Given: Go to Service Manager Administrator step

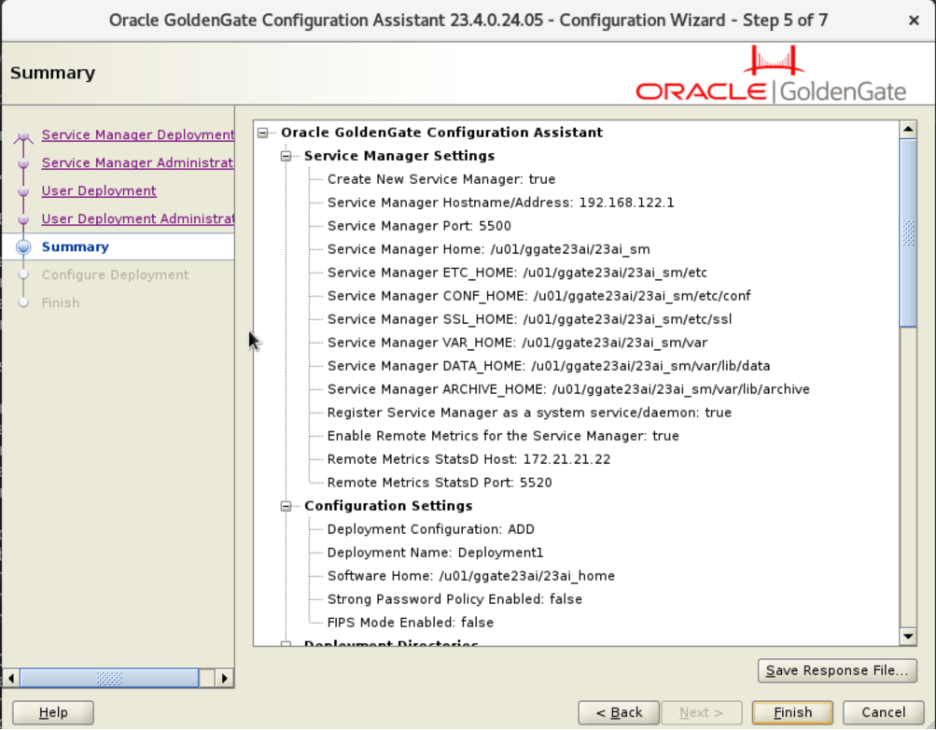Looking at the screenshot, I should 138,163.
